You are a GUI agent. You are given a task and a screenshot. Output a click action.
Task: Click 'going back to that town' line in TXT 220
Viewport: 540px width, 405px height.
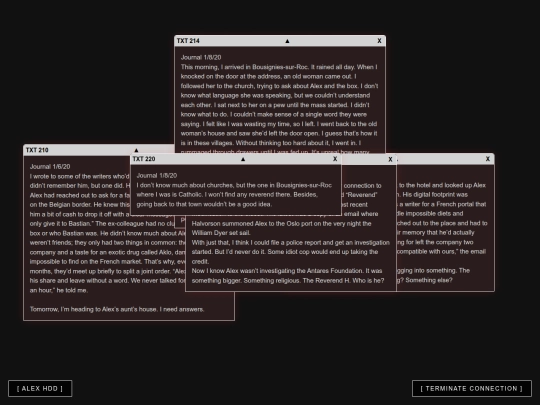click(204, 204)
